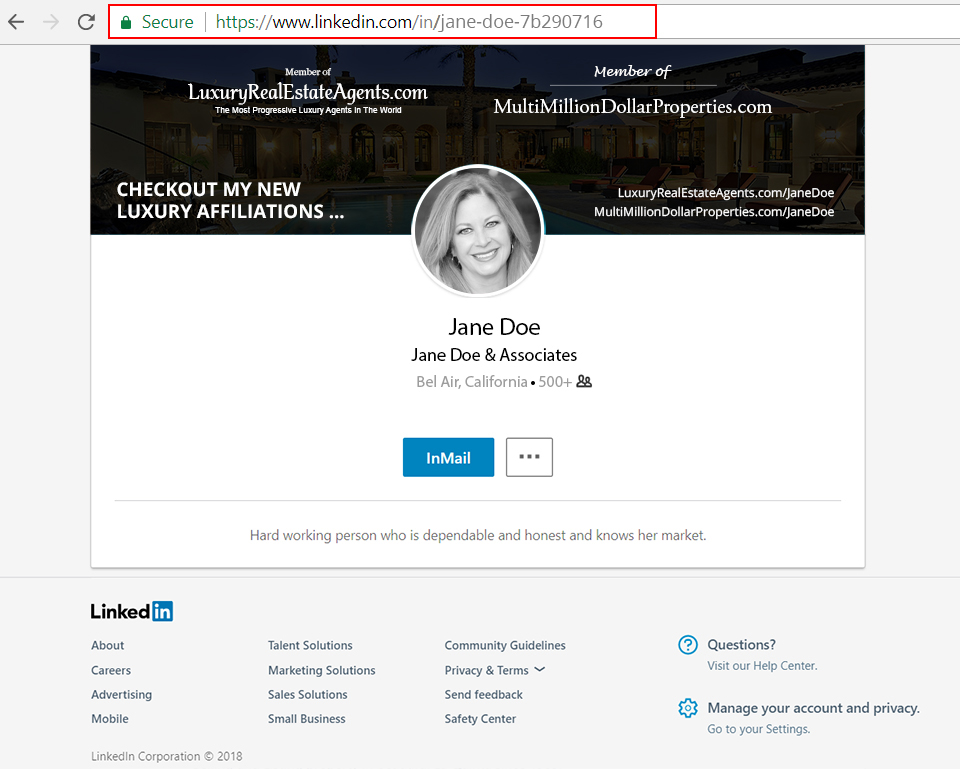Image resolution: width=960 pixels, height=769 pixels.
Task: Click Visit our Help Center
Action: (762, 666)
